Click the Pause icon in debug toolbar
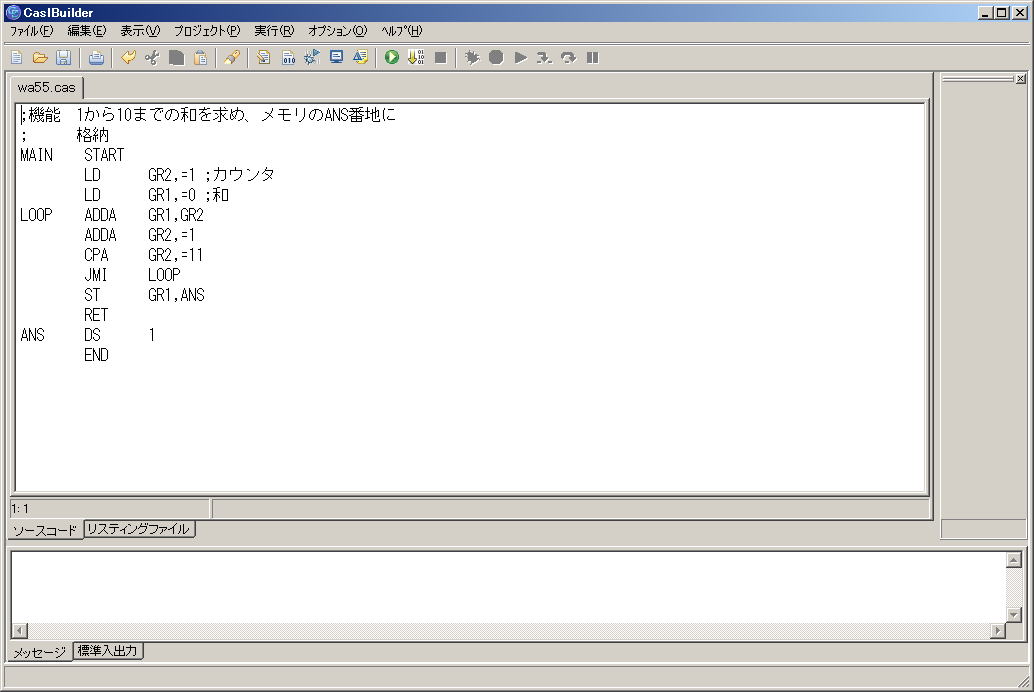This screenshot has width=1034, height=692. (593, 58)
